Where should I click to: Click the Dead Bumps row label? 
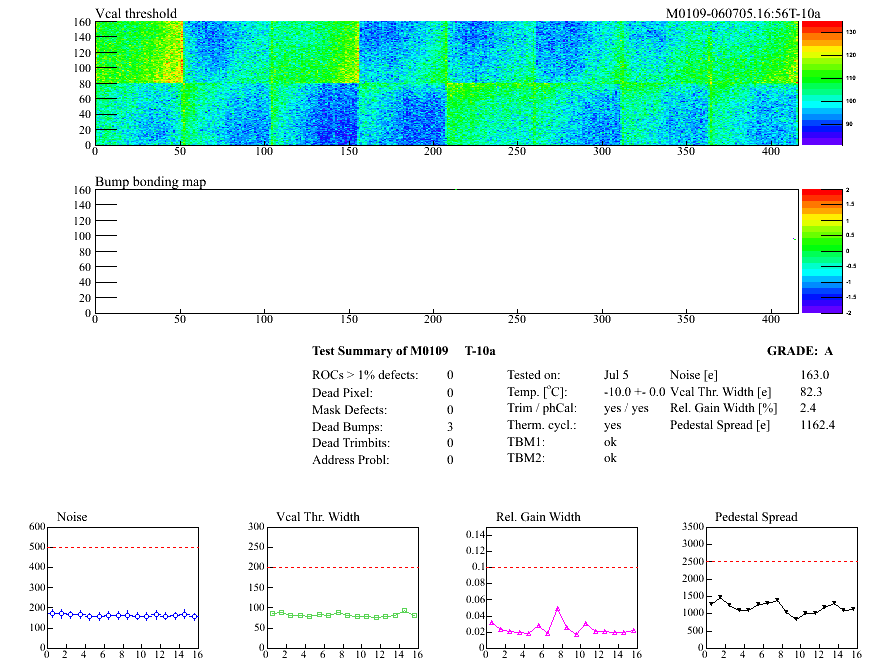click(x=350, y=426)
